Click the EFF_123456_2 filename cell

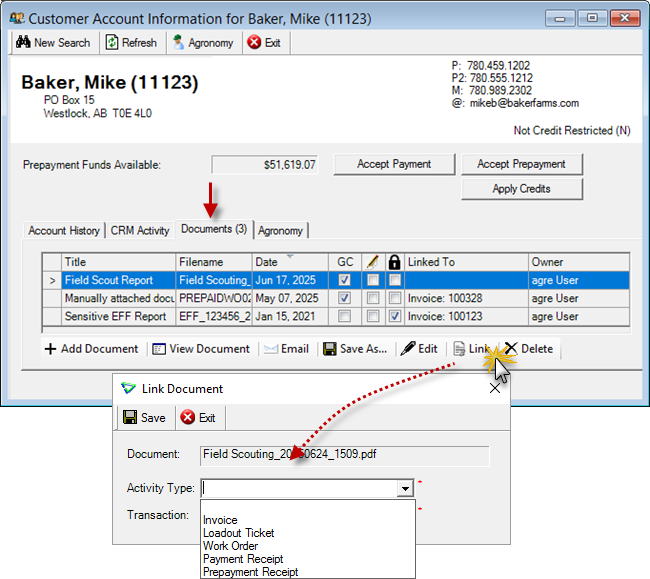214,316
